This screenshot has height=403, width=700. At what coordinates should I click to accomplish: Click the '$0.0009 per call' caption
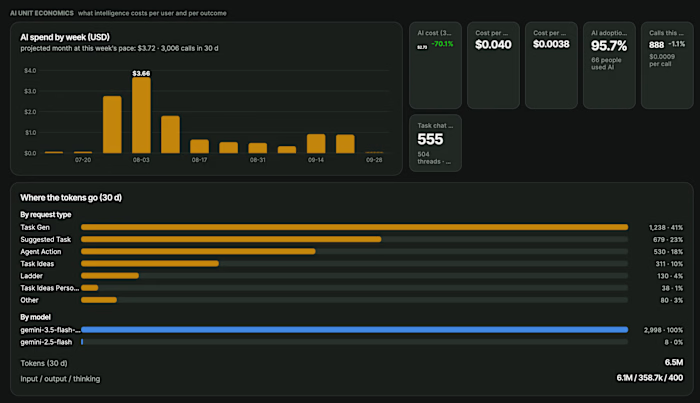coord(662,60)
